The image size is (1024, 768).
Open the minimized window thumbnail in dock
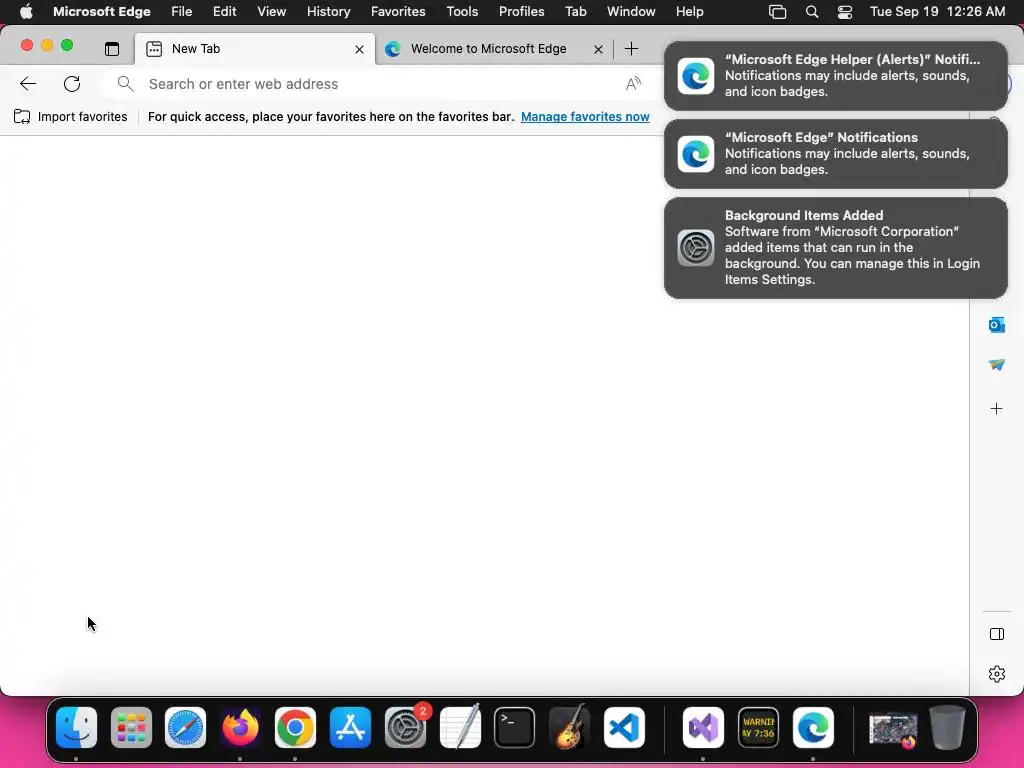click(893, 729)
